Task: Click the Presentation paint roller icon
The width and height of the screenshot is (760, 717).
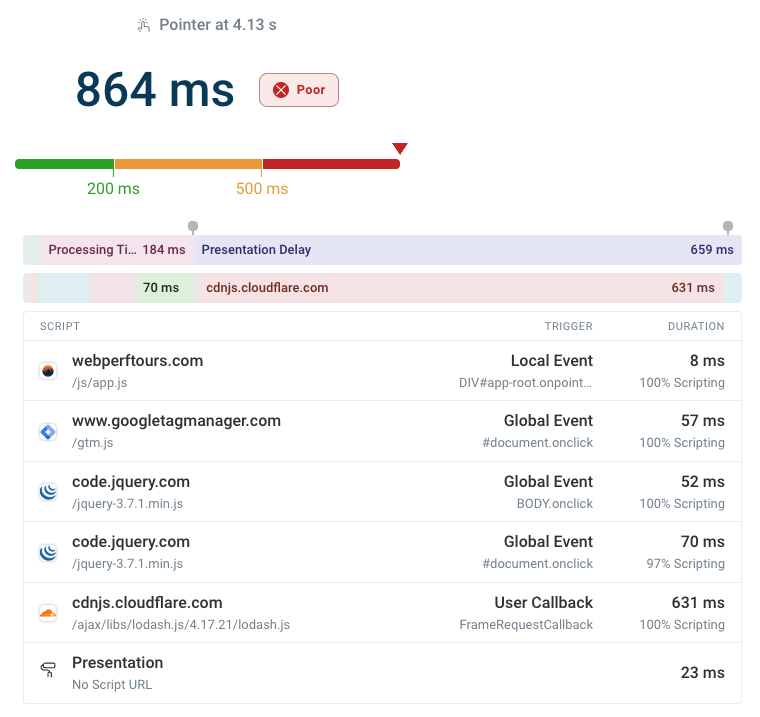Action: pos(47,672)
